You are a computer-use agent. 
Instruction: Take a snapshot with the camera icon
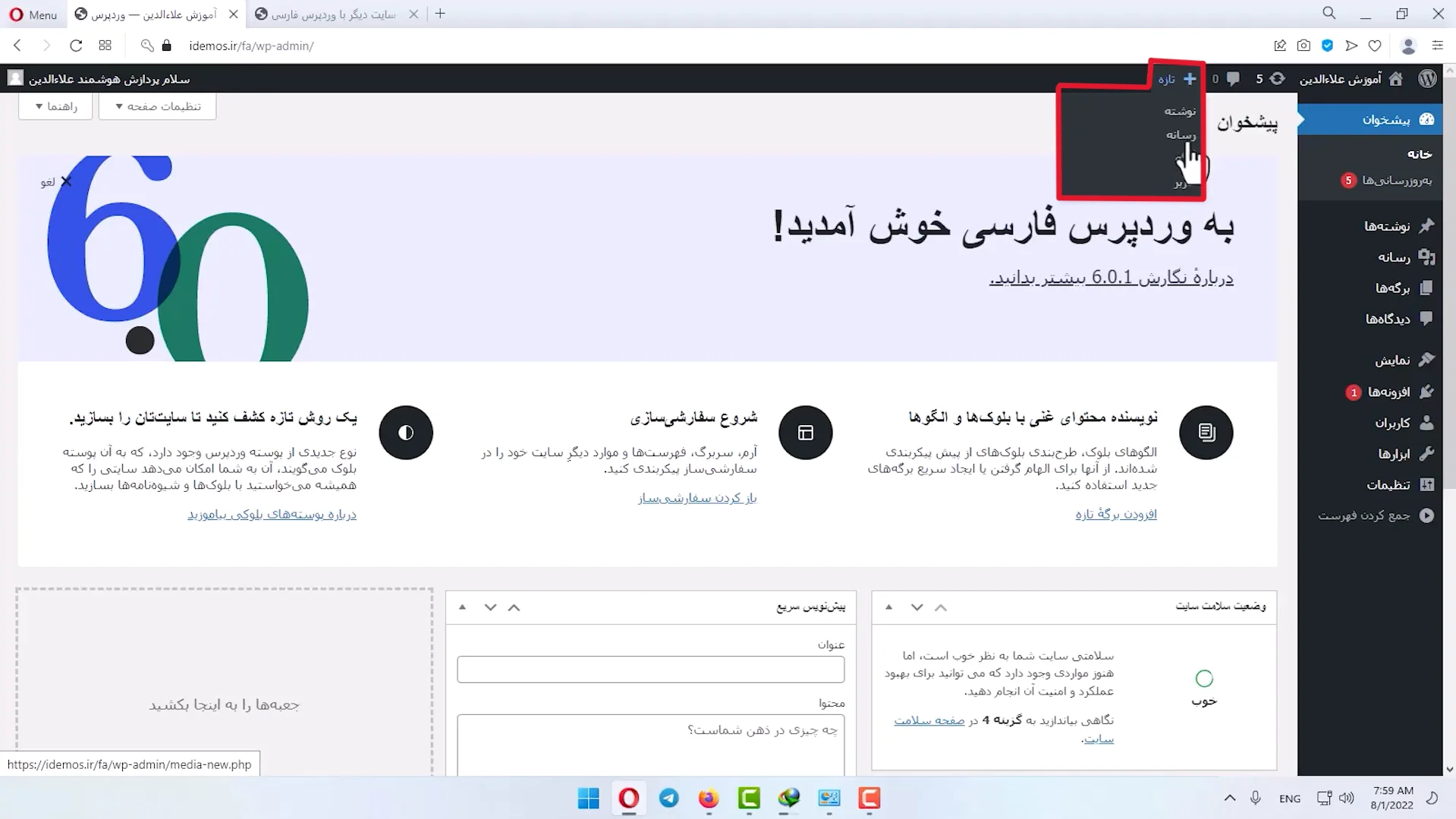[x=1303, y=46]
